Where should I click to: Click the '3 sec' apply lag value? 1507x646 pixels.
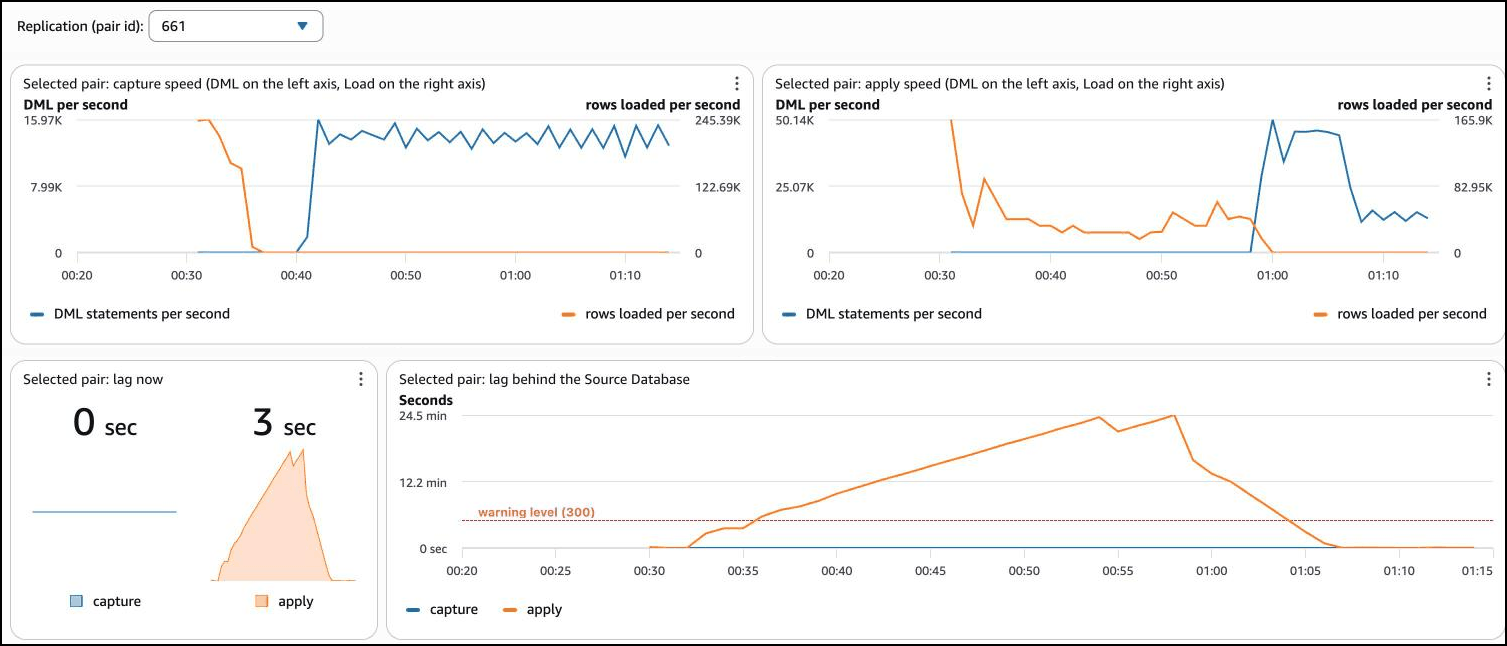click(284, 424)
